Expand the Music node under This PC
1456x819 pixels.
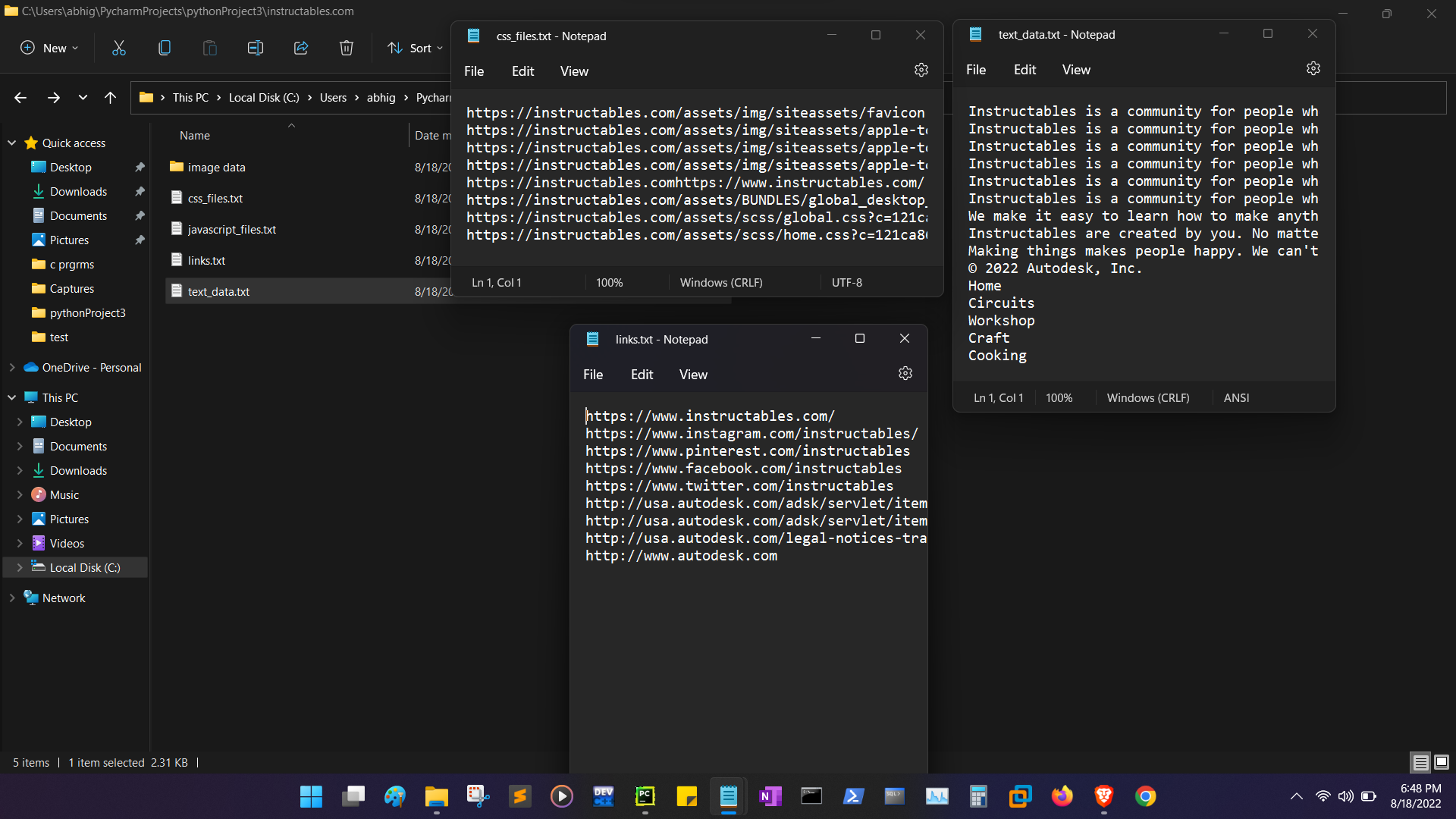pos(20,494)
